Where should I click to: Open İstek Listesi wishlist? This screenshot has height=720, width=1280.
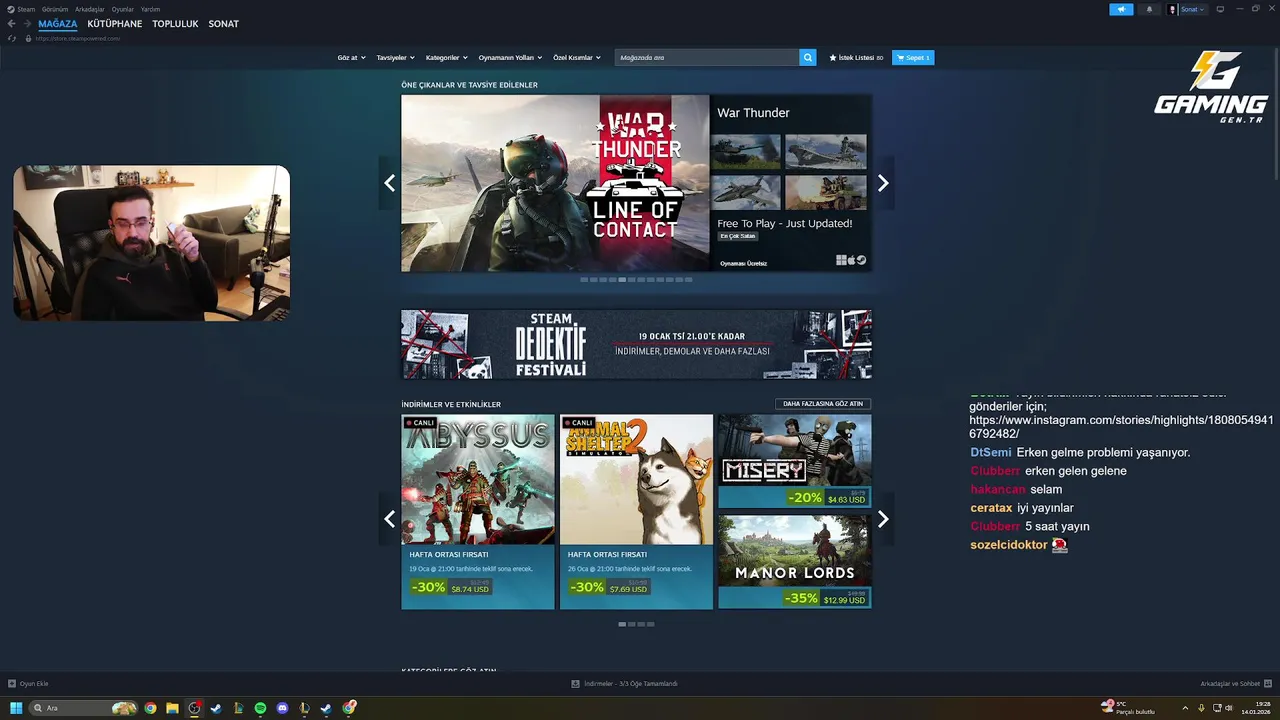pyautogui.click(x=856, y=58)
